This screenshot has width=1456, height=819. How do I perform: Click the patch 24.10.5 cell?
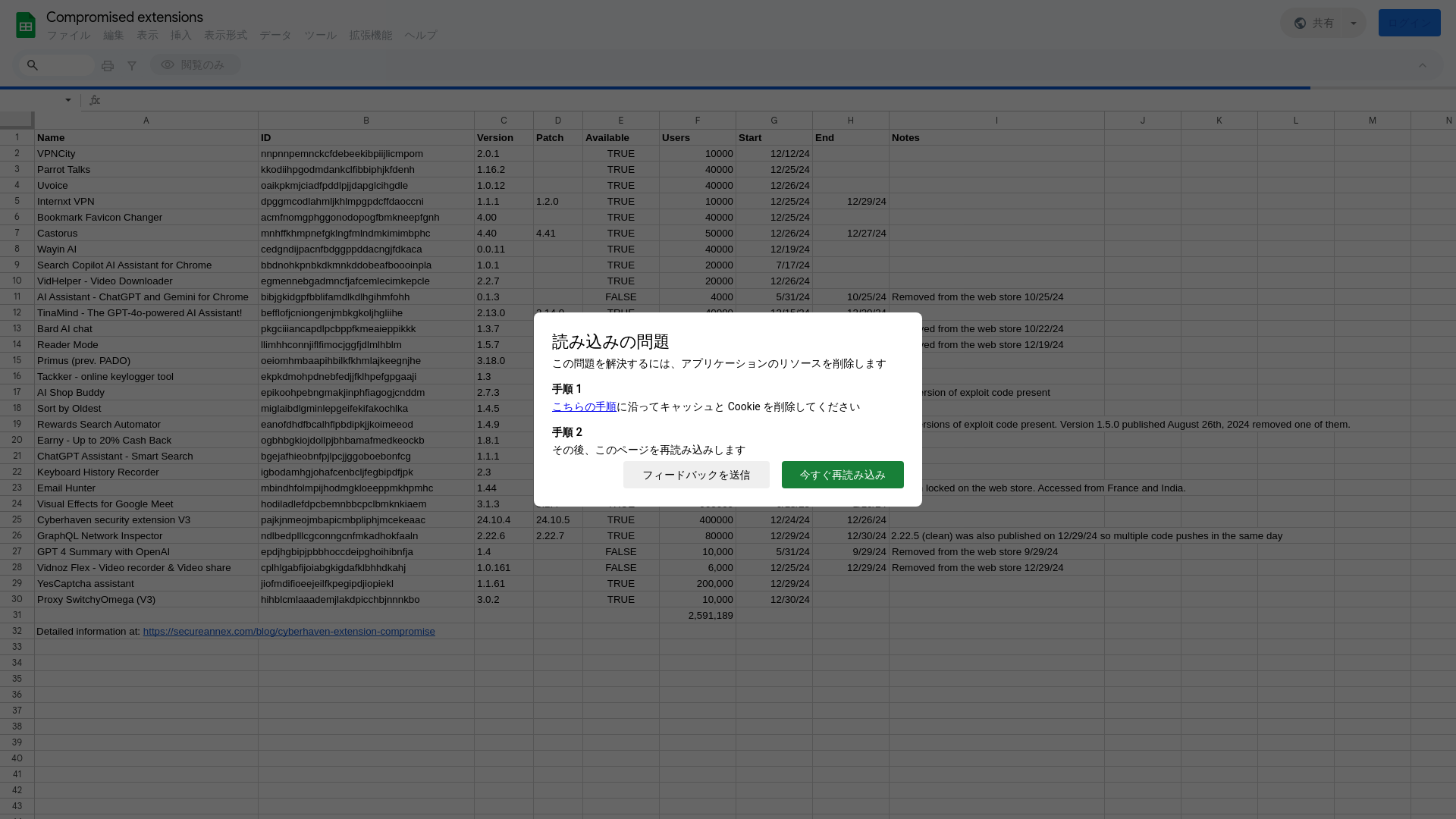(x=558, y=520)
